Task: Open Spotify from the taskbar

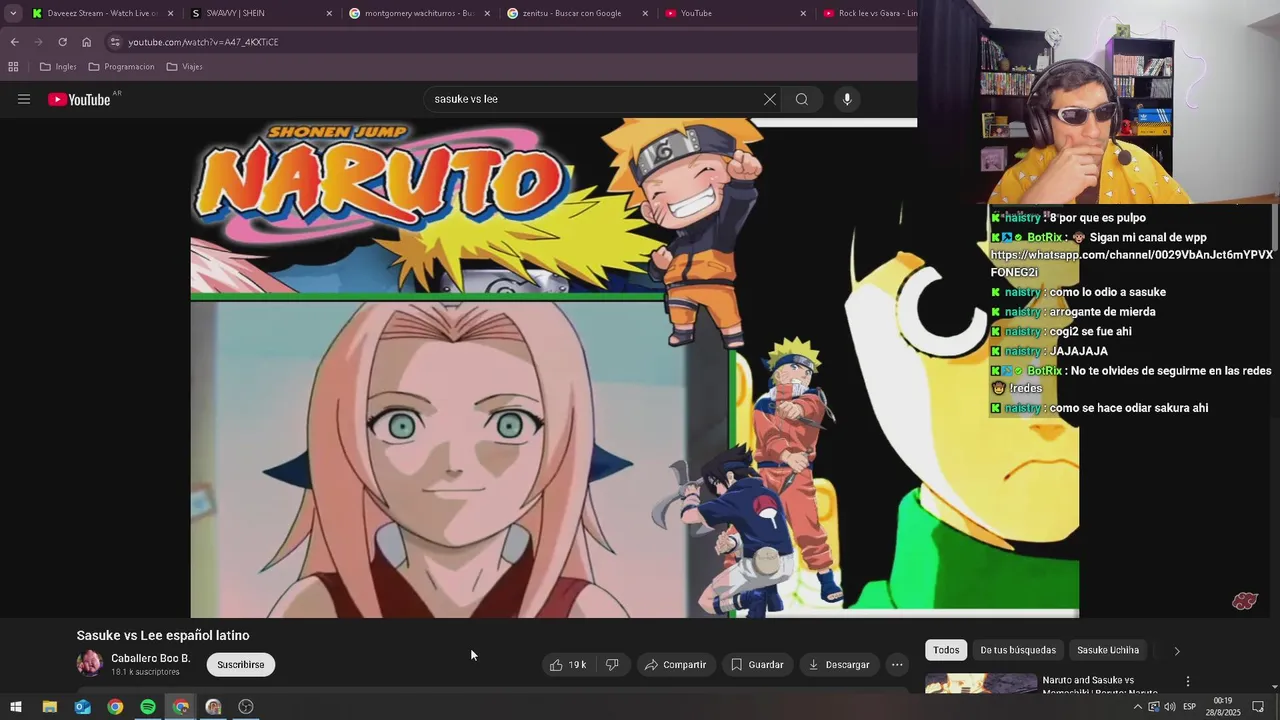Action: [148, 707]
